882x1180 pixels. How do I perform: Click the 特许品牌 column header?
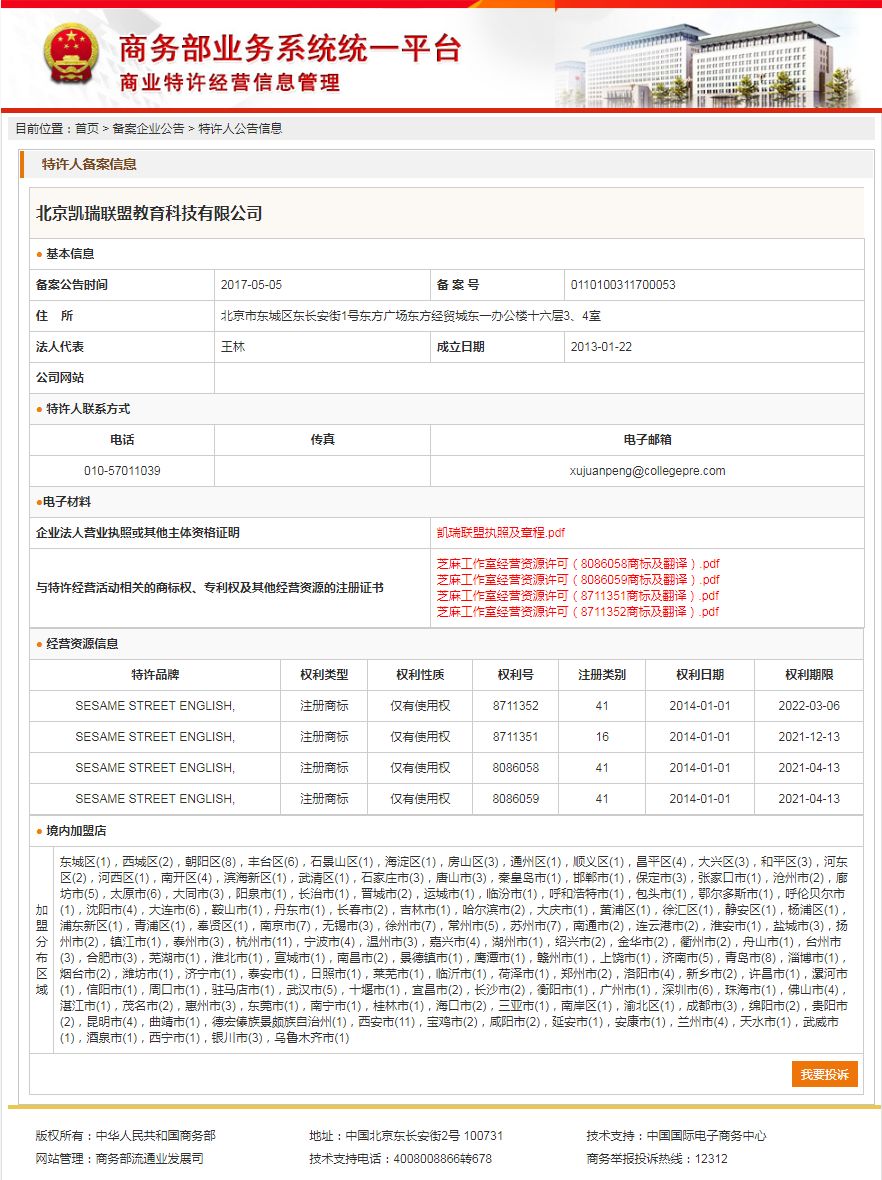tap(155, 675)
